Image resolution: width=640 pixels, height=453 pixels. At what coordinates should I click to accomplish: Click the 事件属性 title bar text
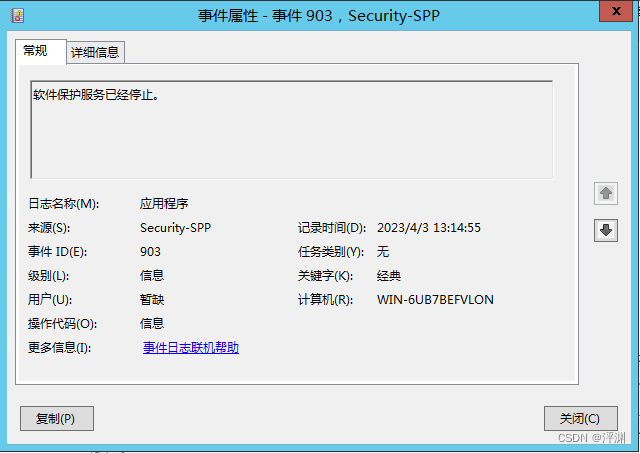(320, 15)
